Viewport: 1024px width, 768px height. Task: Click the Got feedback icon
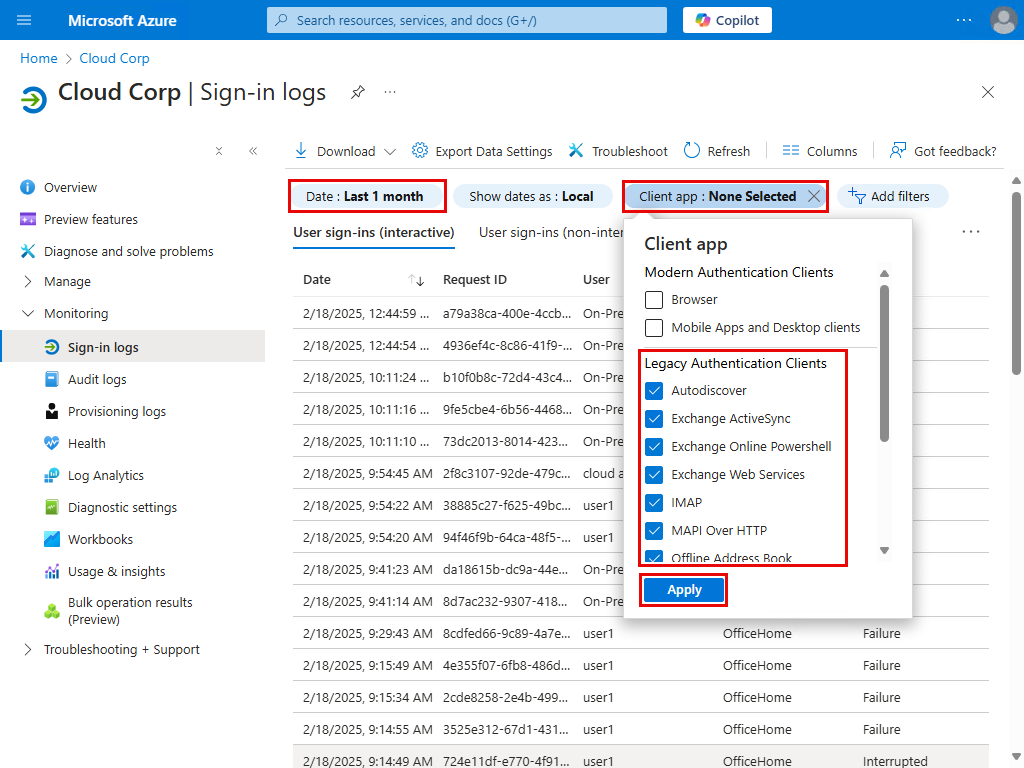click(x=898, y=151)
